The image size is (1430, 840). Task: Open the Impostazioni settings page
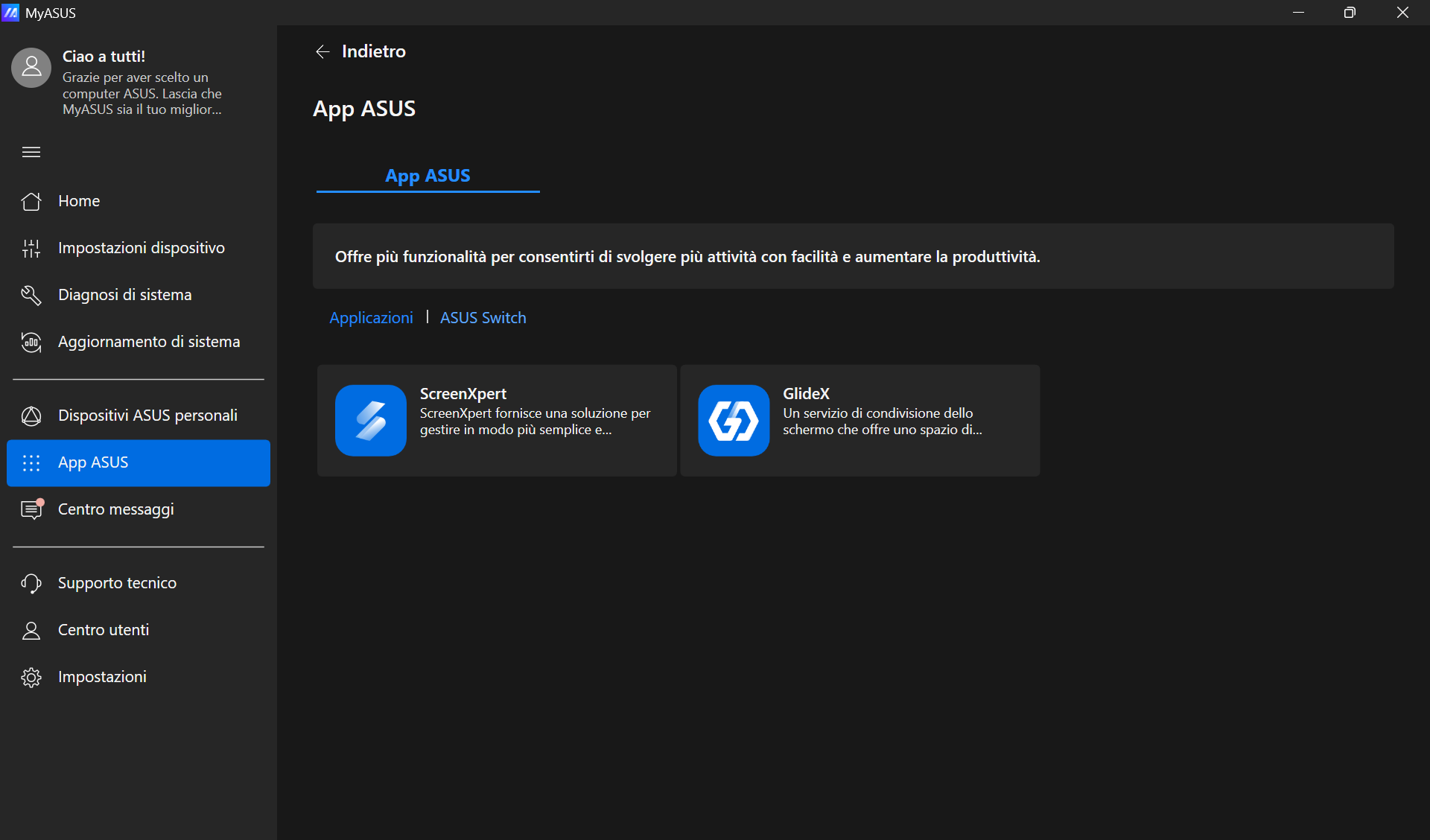point(139,677)
